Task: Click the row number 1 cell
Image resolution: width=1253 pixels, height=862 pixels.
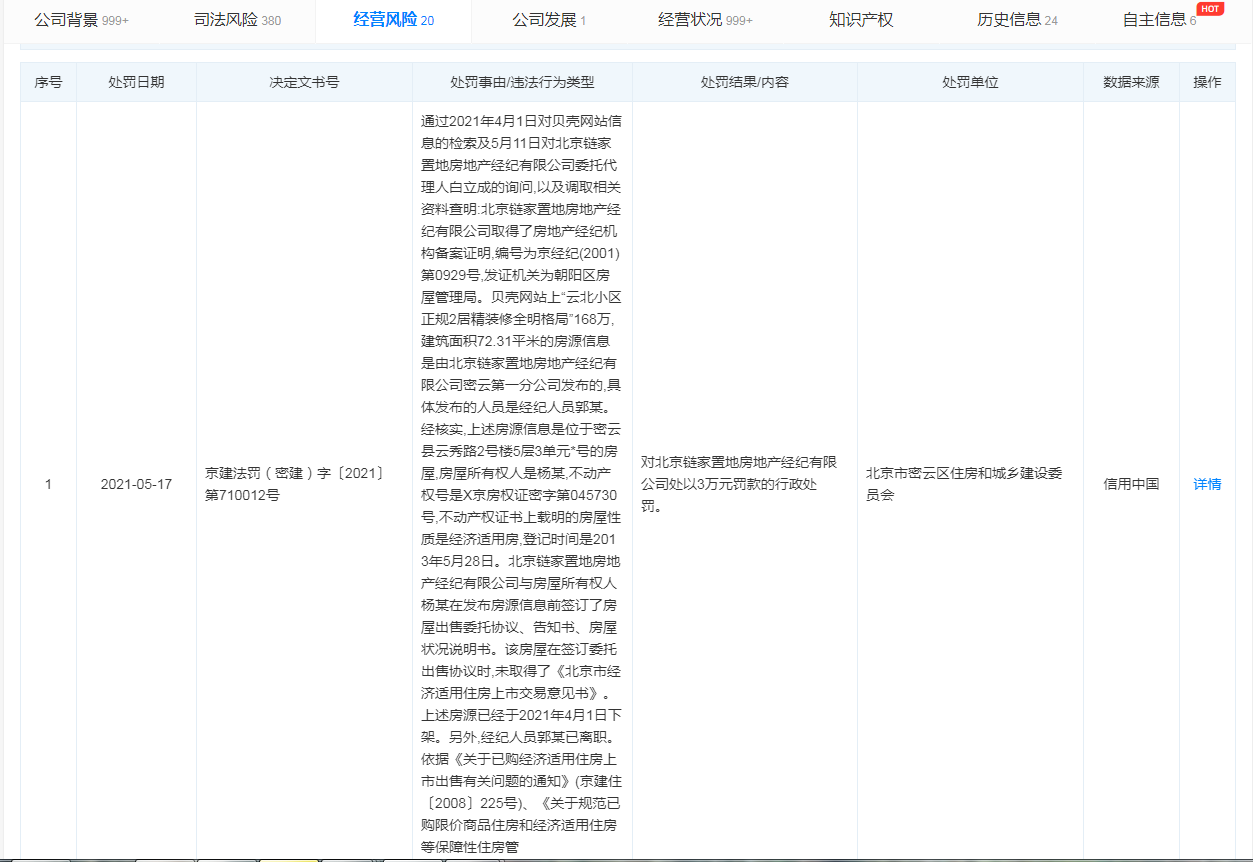Action: pos(48,484)
